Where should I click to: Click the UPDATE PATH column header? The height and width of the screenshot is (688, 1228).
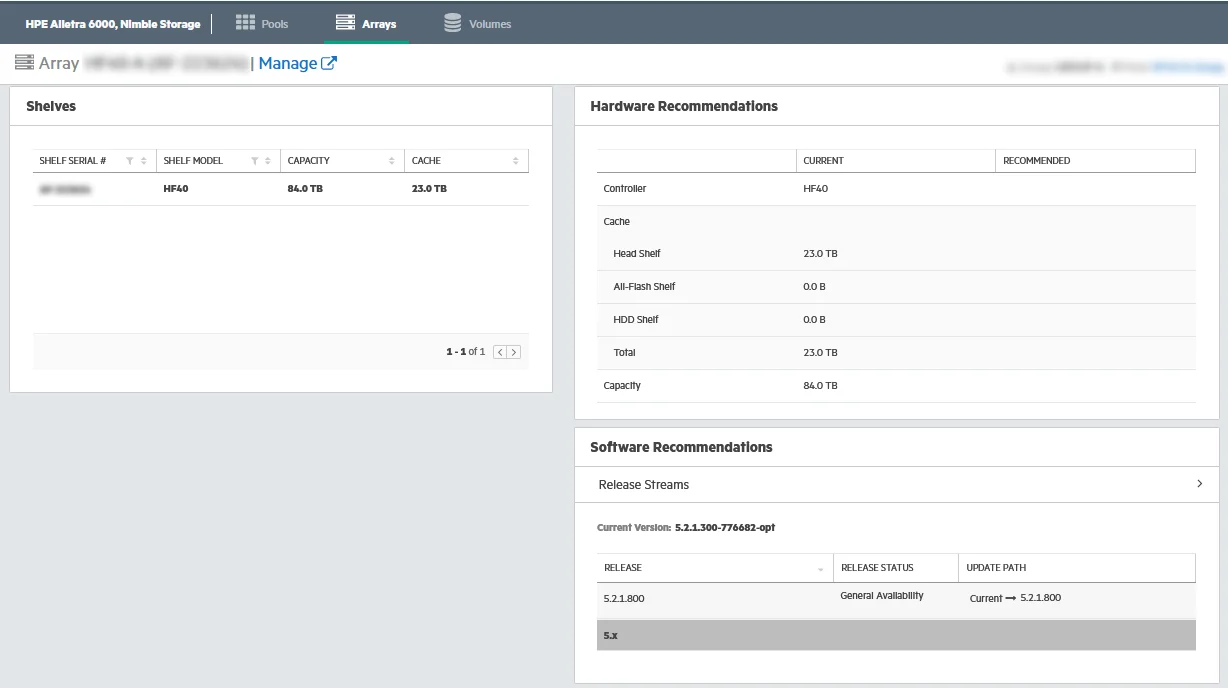click(996, 568)
